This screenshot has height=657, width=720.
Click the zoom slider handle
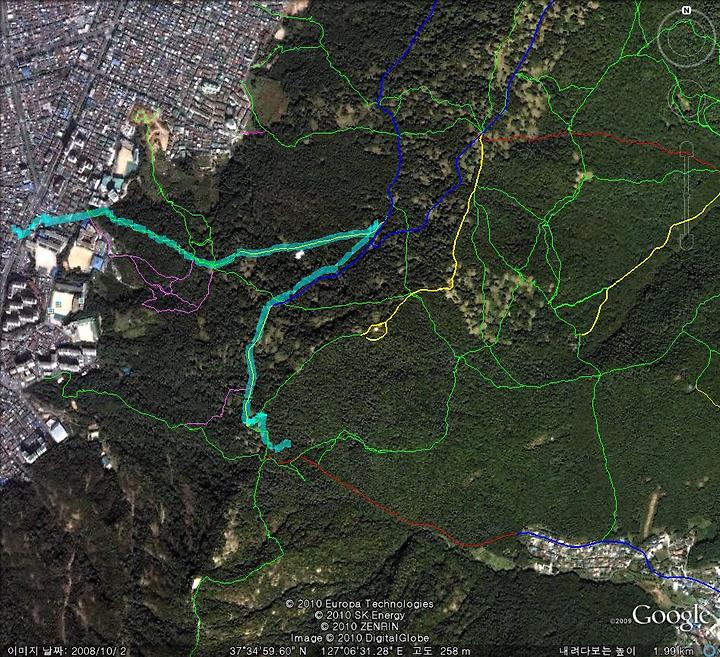[x=686, y=195]
